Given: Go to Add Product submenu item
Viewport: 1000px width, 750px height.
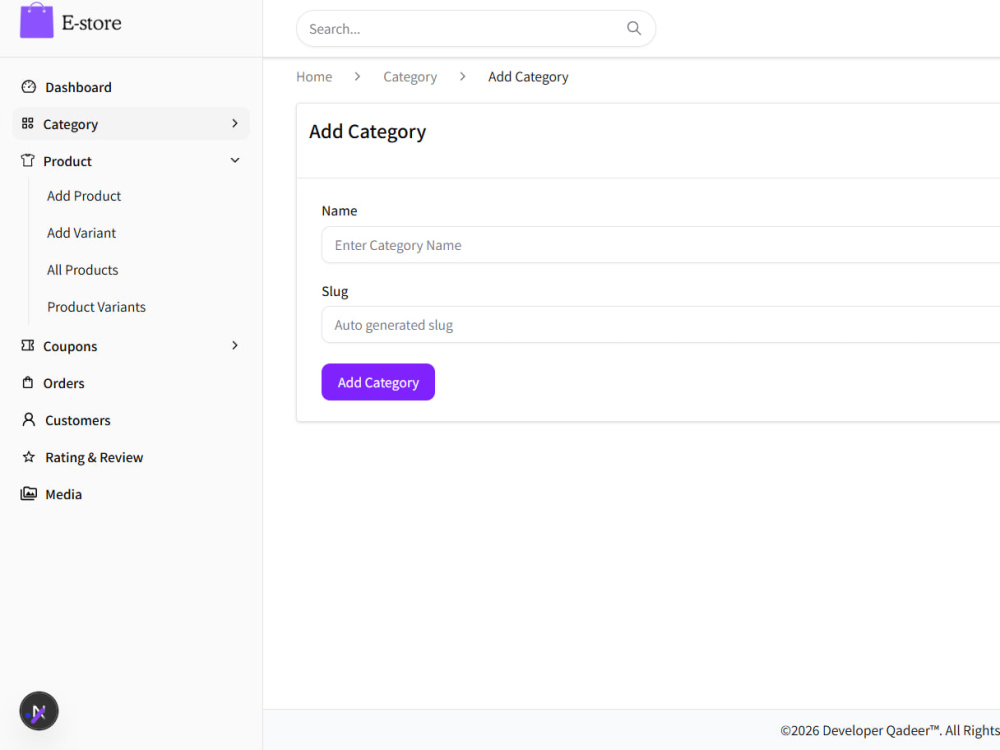Looking at the screenshot, I should point(84,196).
